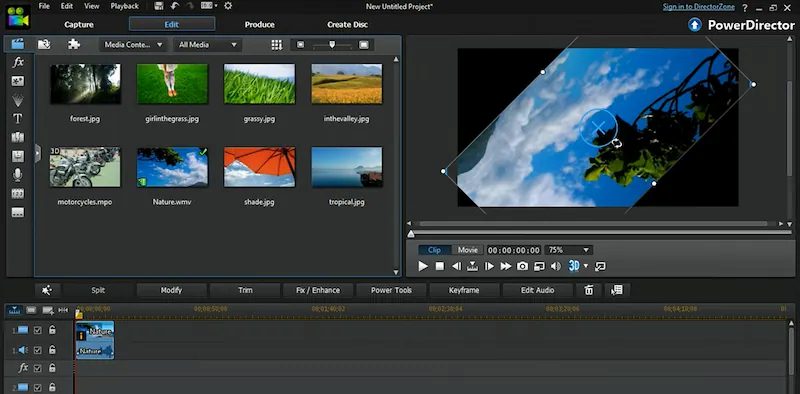The height and width of the screenshot is (394, 800).
Task: Click the Power Tools button
Action: click(x=391, y=290)
